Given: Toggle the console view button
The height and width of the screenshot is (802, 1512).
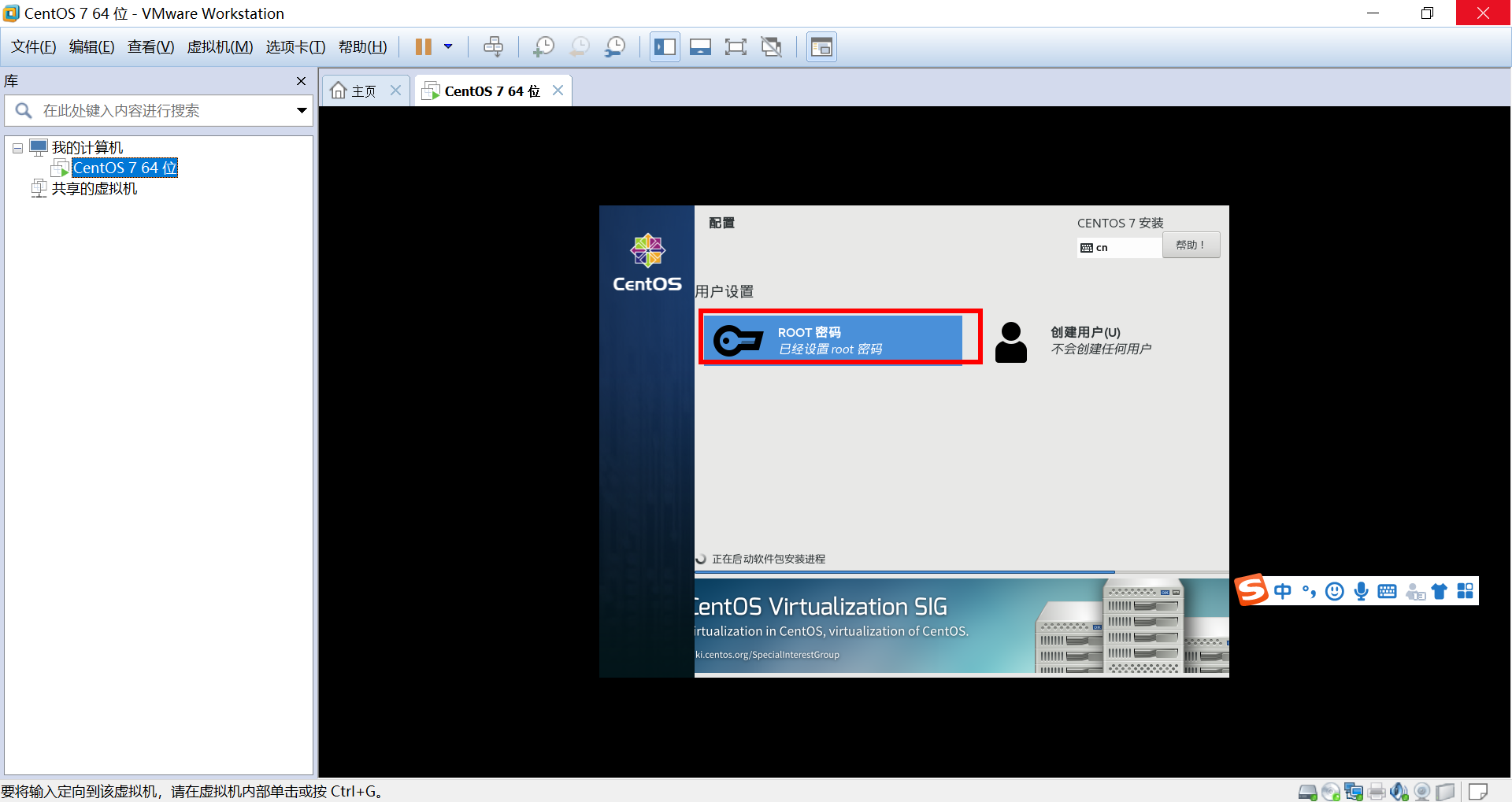Looking at the screenshot, I should click(821, 47).
